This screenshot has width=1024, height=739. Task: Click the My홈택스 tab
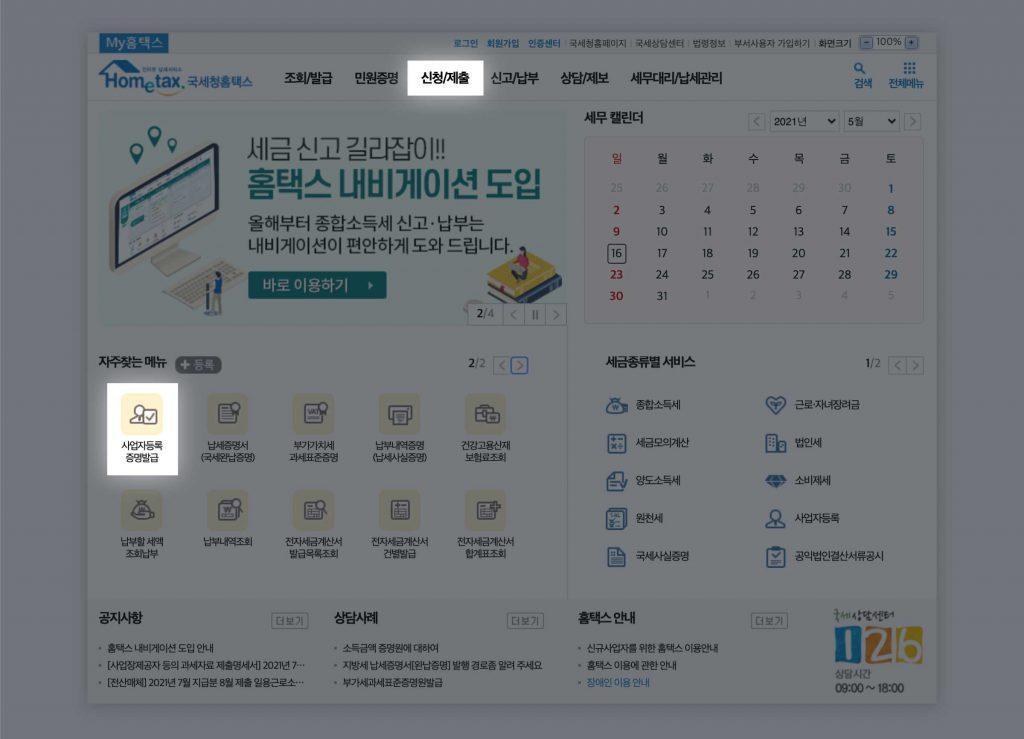click(134, 43)
